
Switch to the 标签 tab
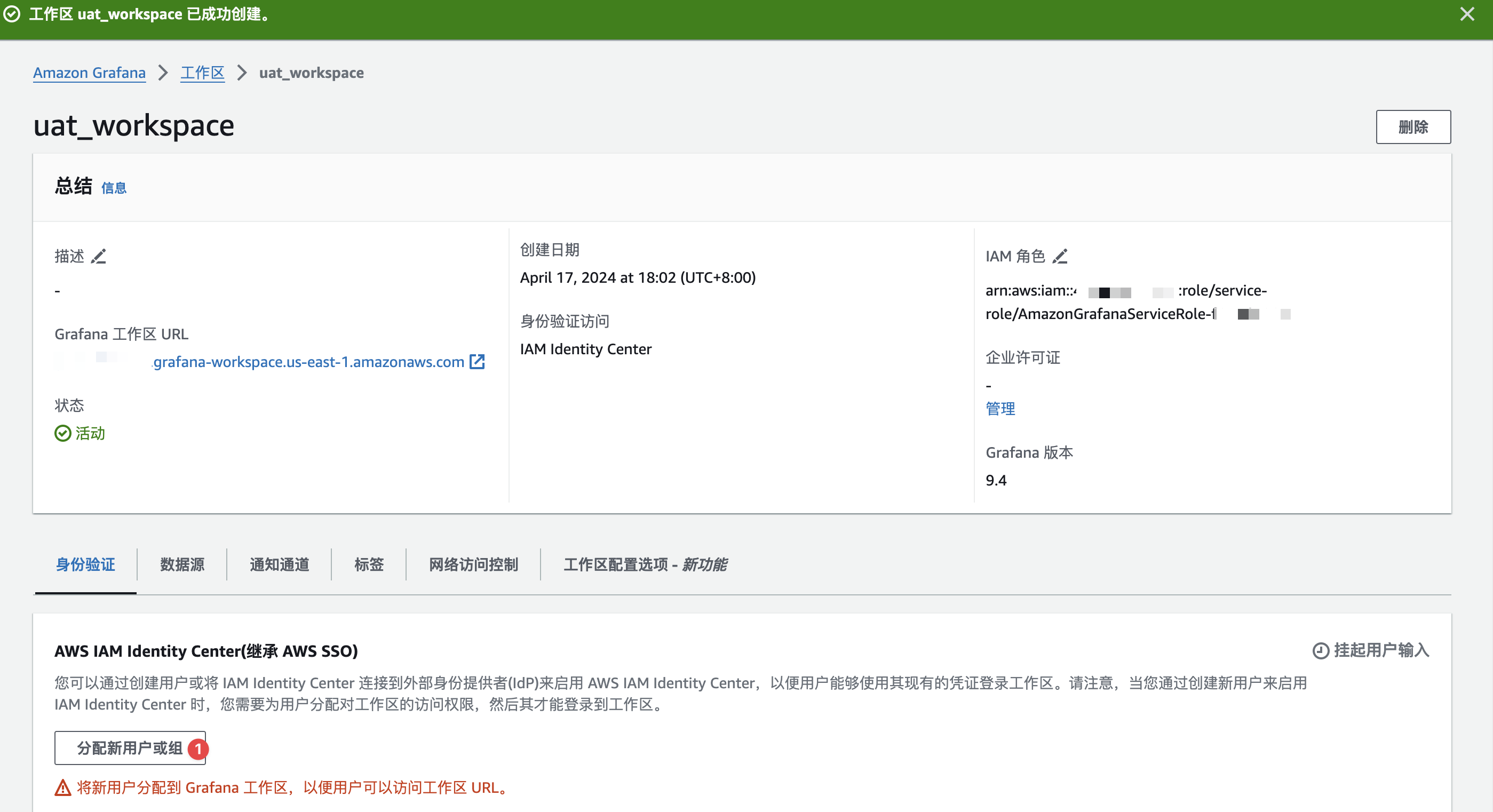pos(369,564)
